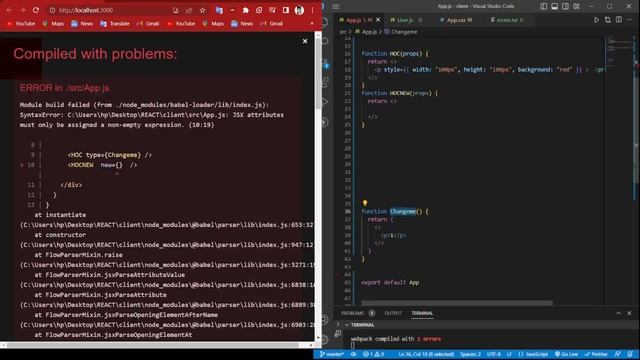The width and height of the screenshot is (640, 360).
Task: Maximize the panel with the chevron-up icon
Action: click(618, 313)
